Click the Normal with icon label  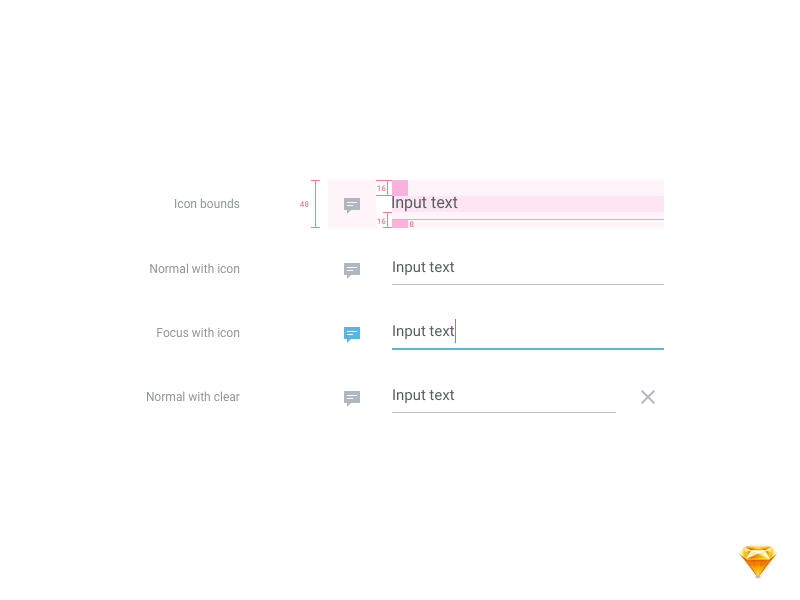point(194,269)
